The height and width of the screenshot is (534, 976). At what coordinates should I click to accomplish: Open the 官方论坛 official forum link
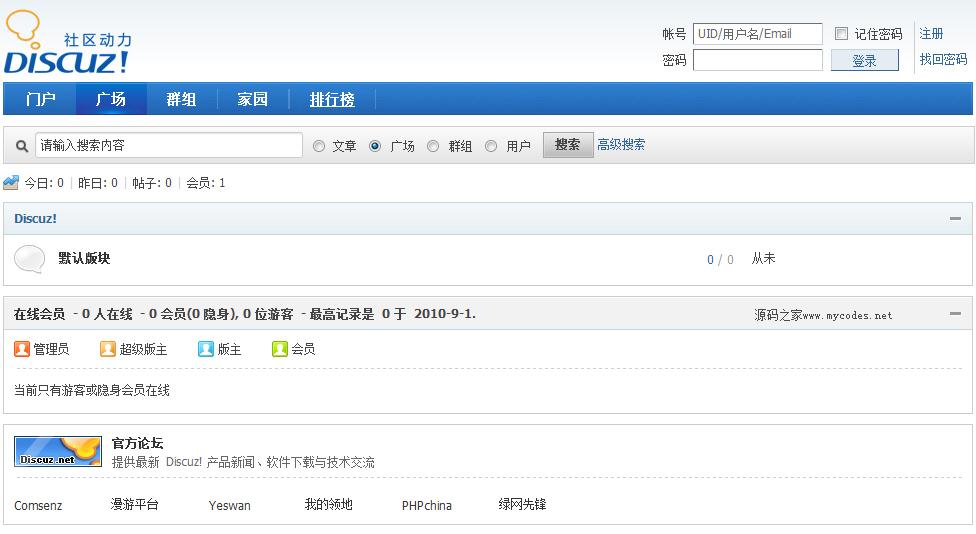[138, 443]
